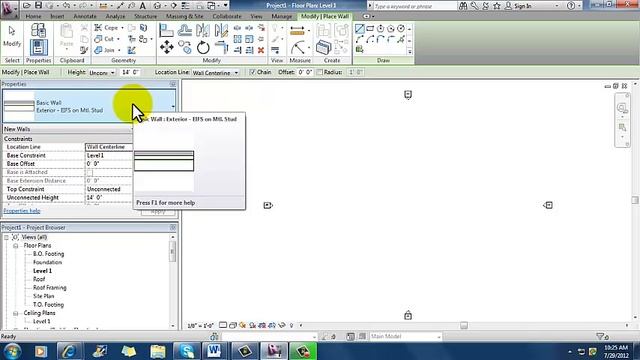Select the Aligned Dimension measure tool
This screenshot has height=360, width=640.
(x=297, y=30)
